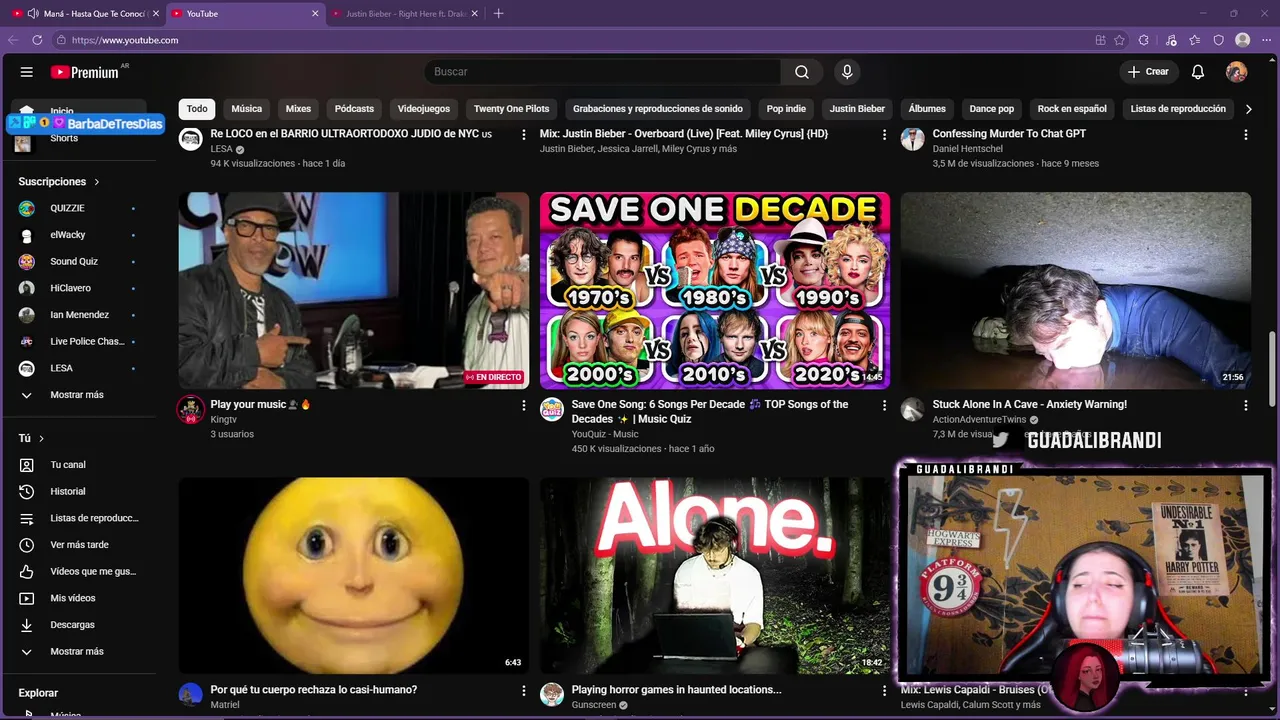1280x720 pixels.
Task: Select the Twenty One Pilots chip
Action: 511,109
